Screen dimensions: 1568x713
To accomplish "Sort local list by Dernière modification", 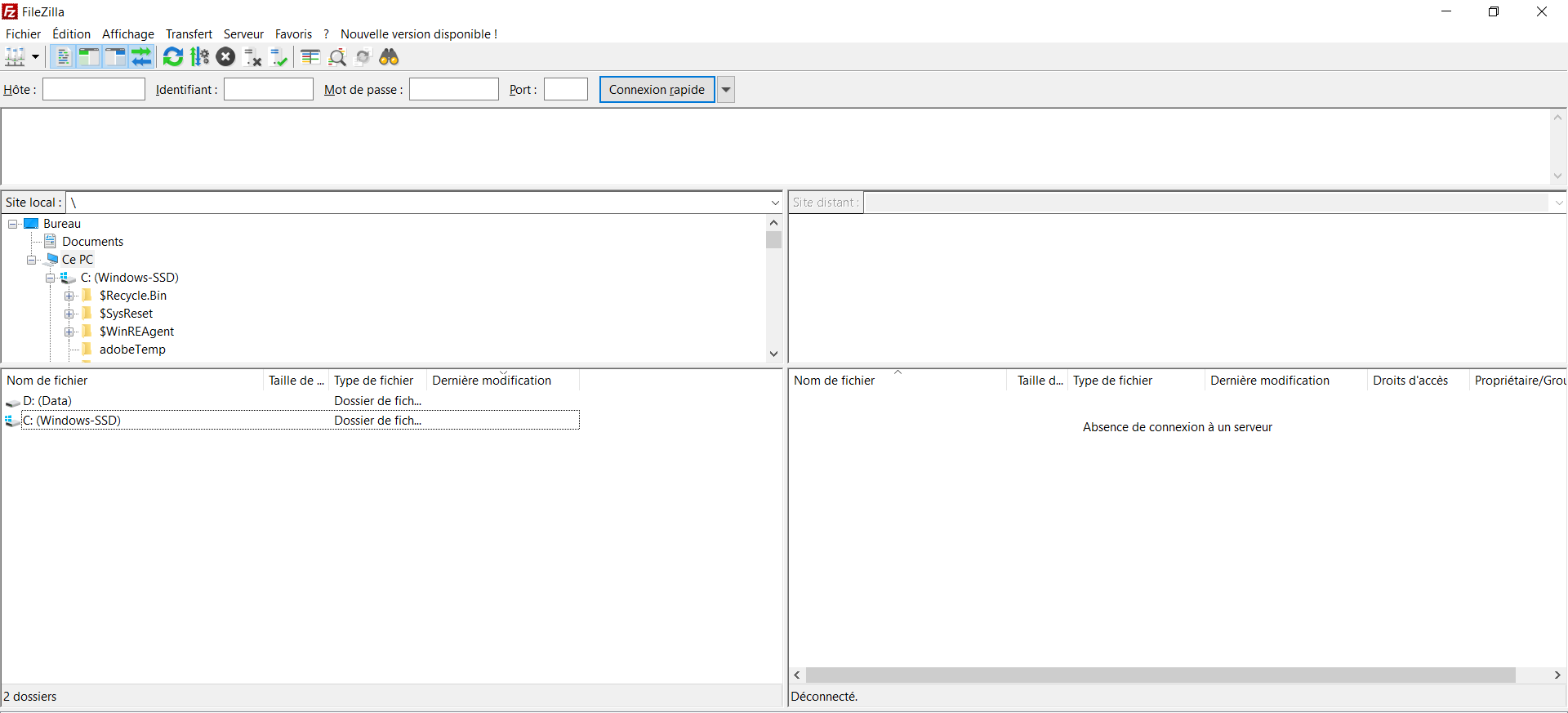I will tap(503, 381).
